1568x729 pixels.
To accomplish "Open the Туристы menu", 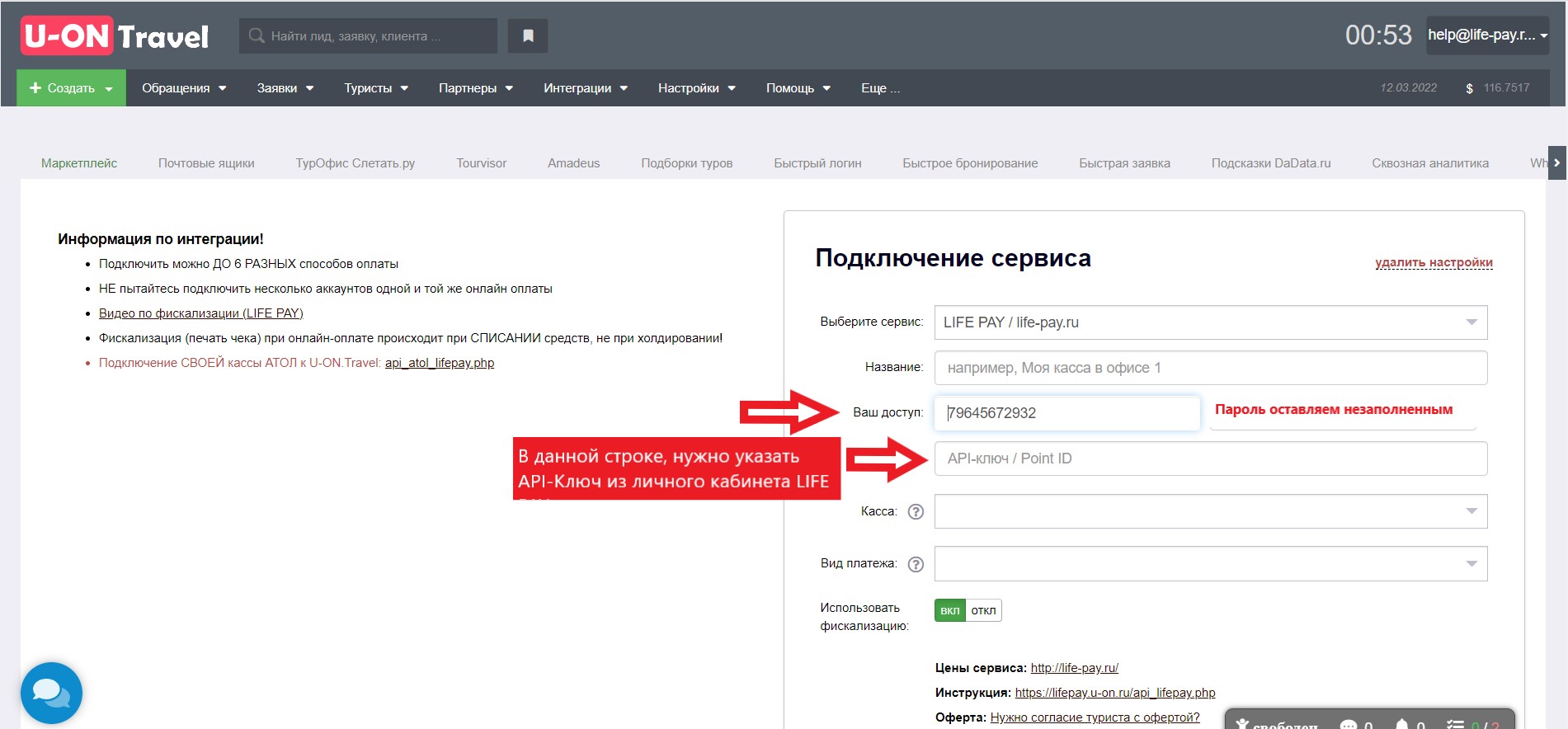I will [376, 87].
